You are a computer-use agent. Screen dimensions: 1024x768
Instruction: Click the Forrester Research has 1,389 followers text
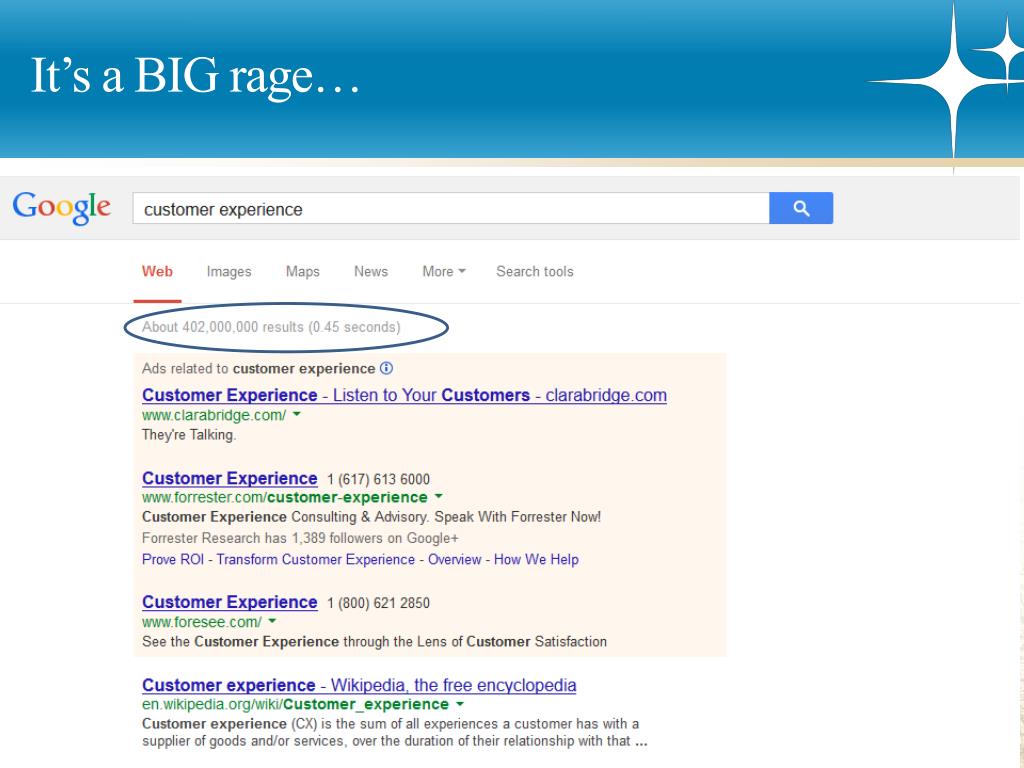[x=300, y=539]
